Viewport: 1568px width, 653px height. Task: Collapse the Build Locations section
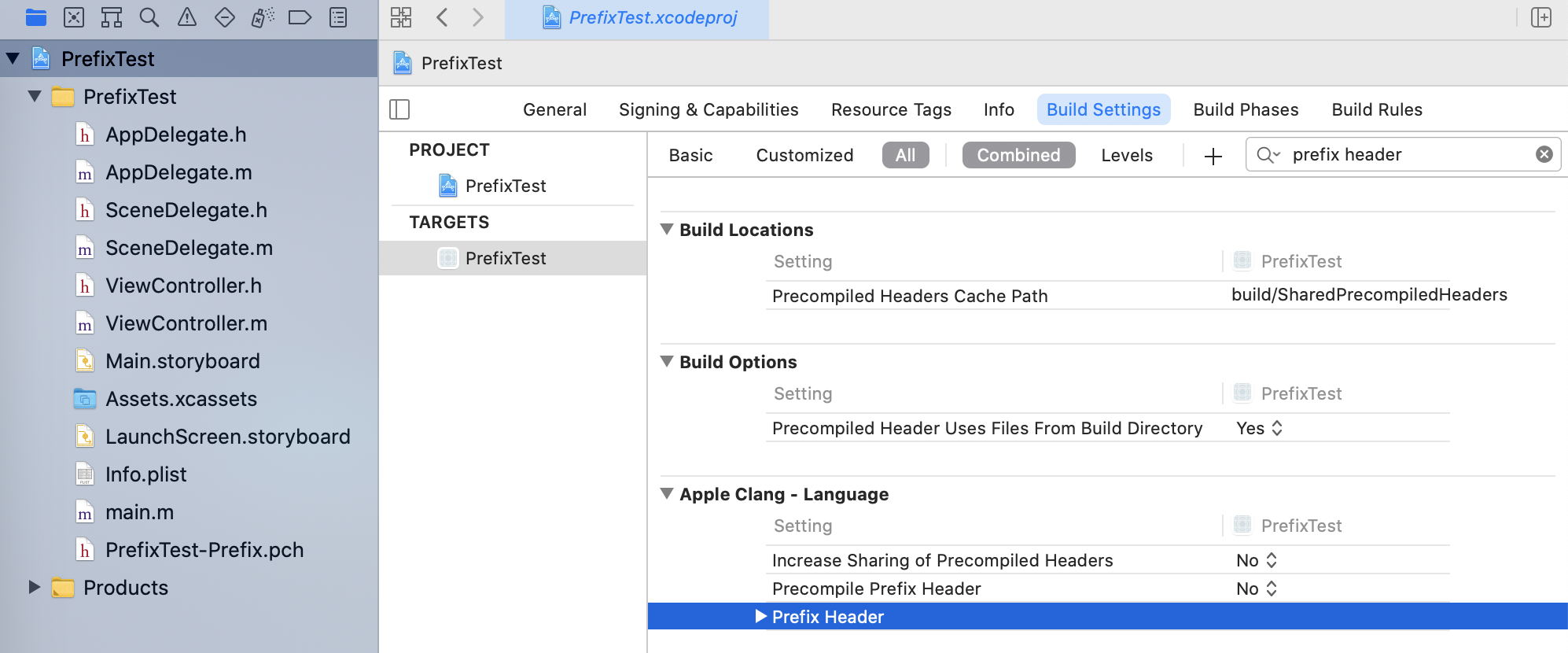tap(667, 229)
